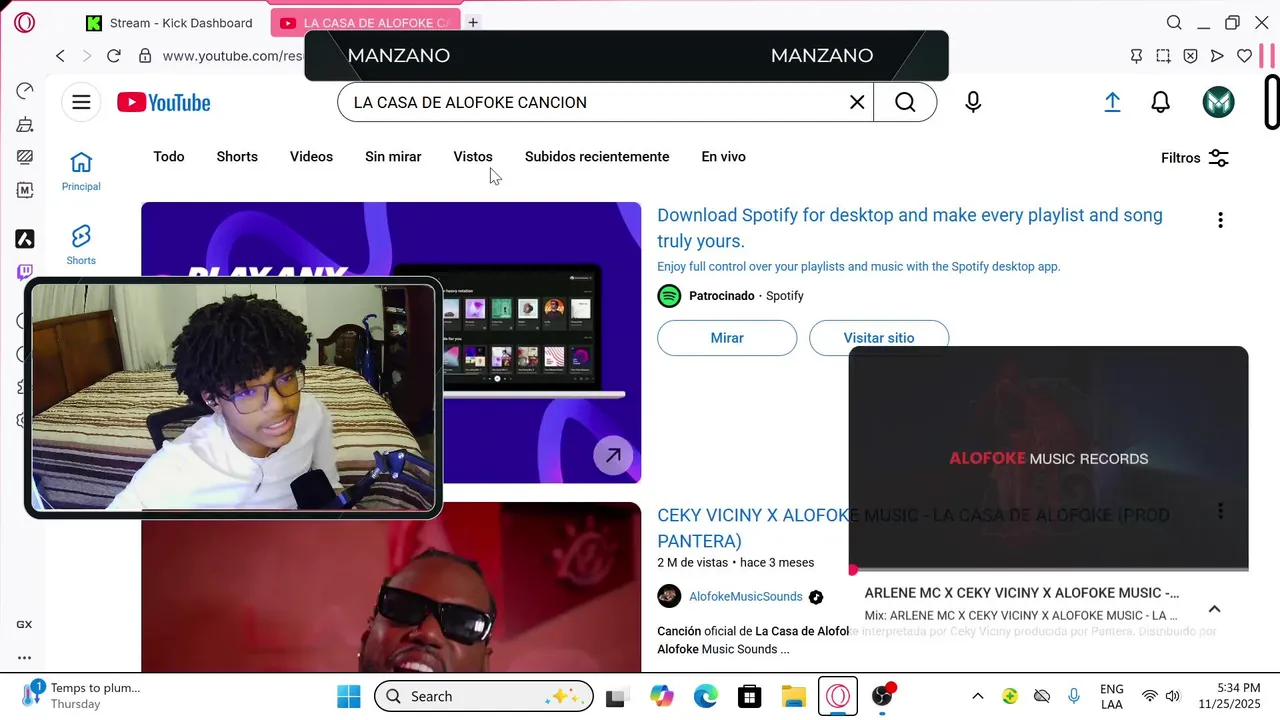The image size is (1280, 720).
Task: Select the Sin mirar filter chip
Action: 393,157
